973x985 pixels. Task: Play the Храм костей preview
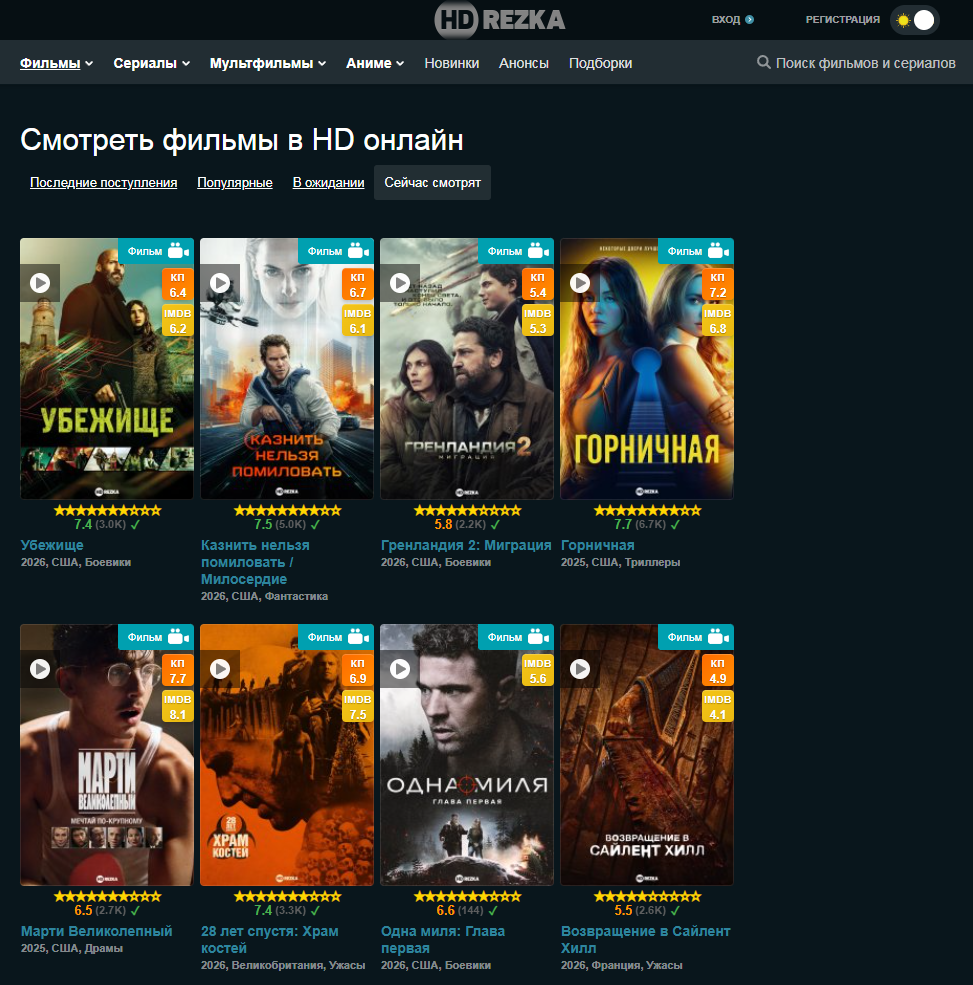(220, 669)
